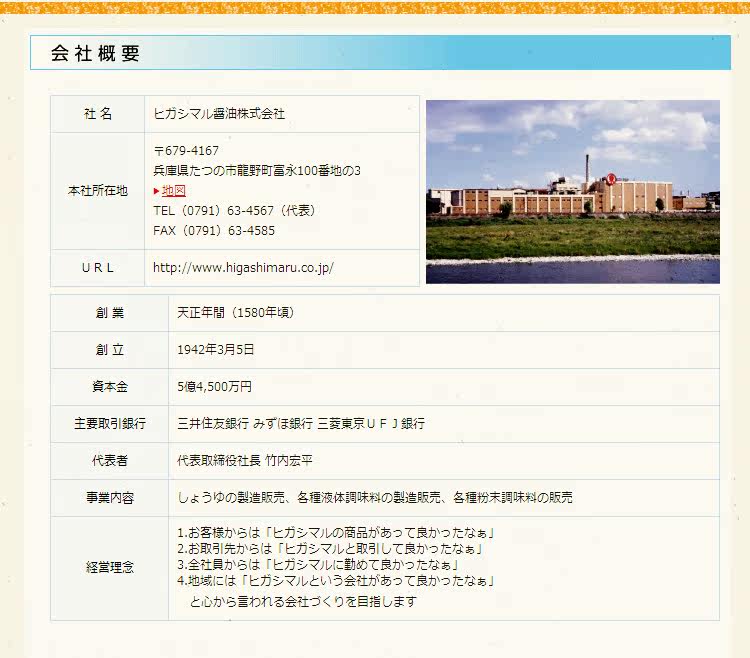Click the 事業内容 row label

110,498
